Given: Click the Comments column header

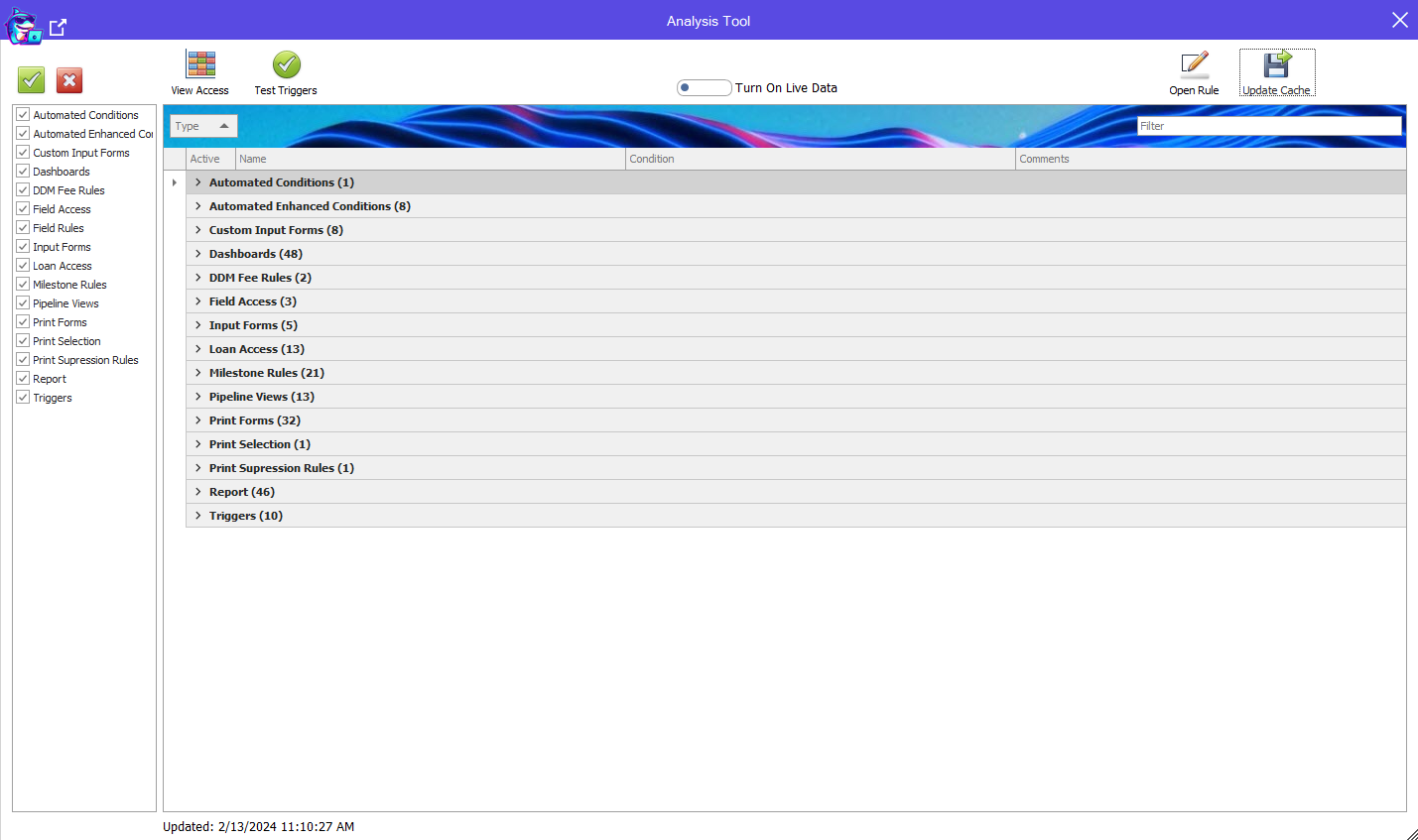Looking at the screenshot, I should click(x=1210, y=159).
